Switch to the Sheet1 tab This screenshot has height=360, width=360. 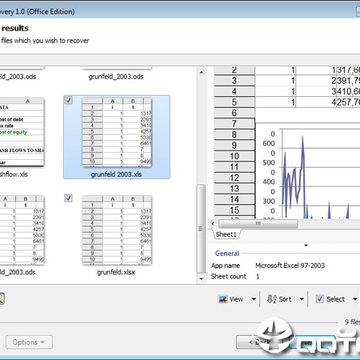point(226,234)
